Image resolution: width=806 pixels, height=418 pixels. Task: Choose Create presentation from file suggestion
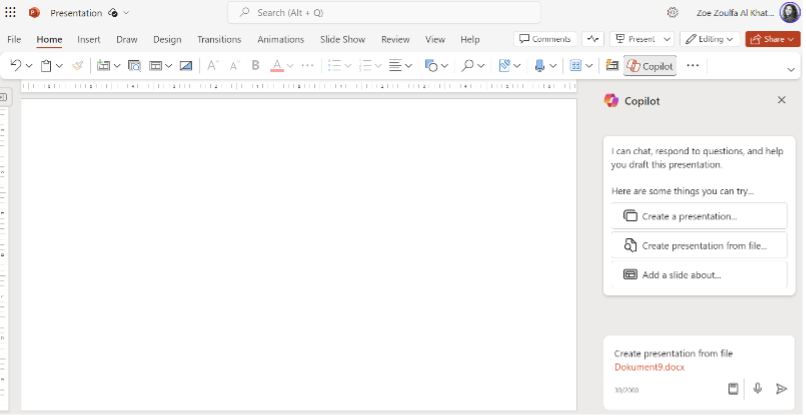tap(699, 245)
